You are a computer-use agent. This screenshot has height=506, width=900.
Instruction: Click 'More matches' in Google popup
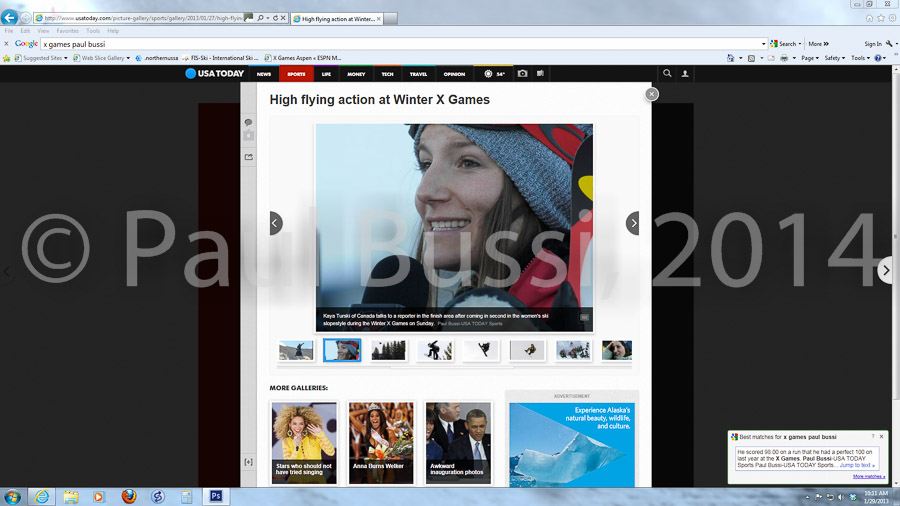tap(868, 476)
